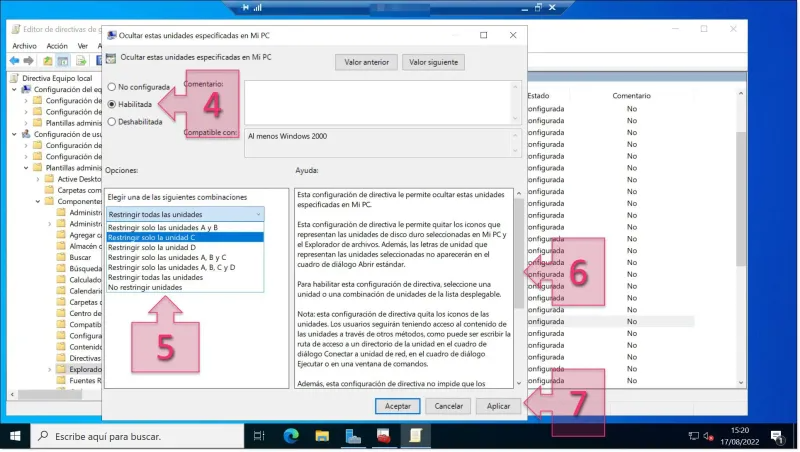Click the Forward arrow in editor toolbar
The width and height of the screenshot is (800, 452).
coord(29,61)
